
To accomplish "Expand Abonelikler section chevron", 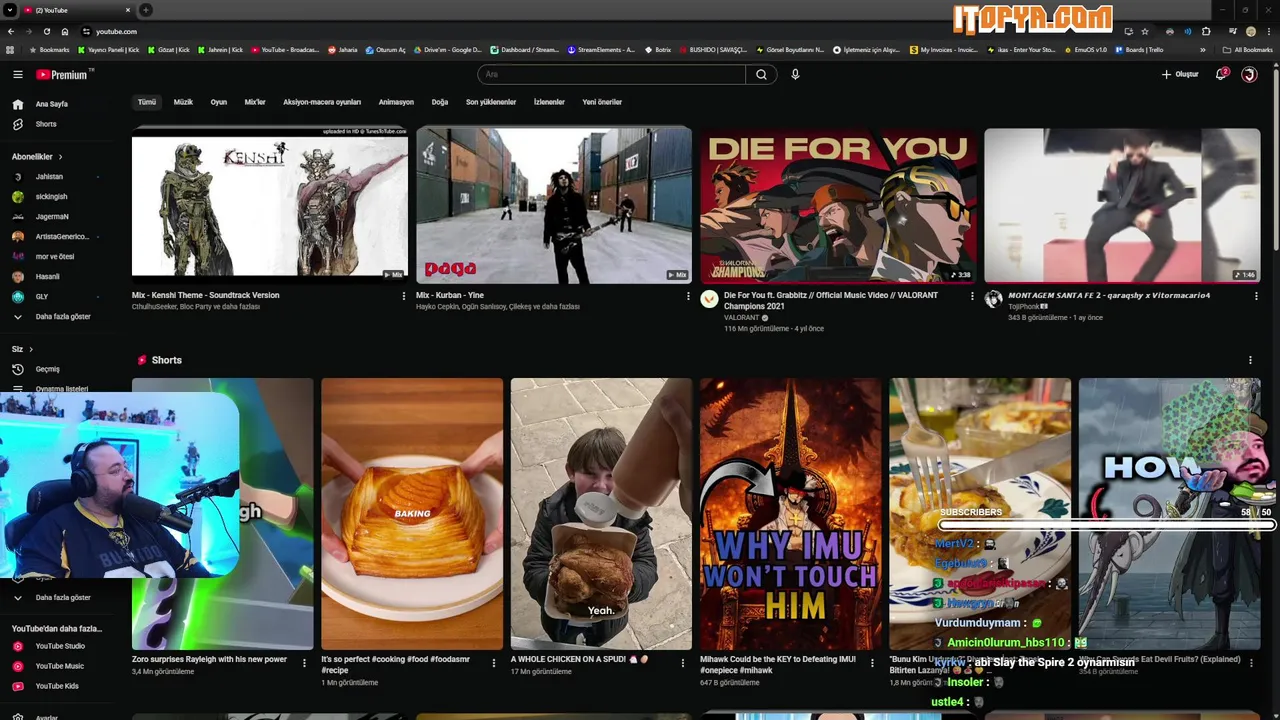I will [60, 157].
